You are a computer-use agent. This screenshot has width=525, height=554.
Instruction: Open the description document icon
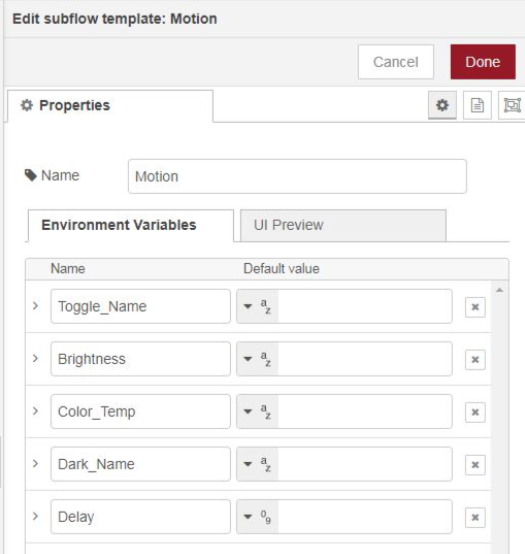[477, 105]
